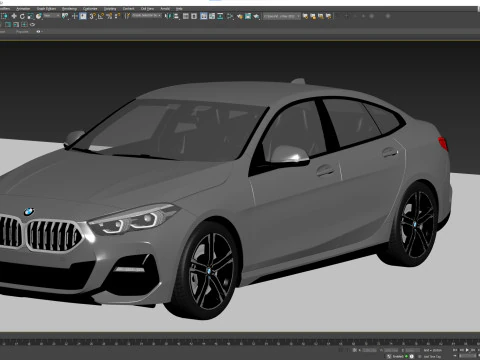
Task: Open the Render Setup teapot icon
Action: pyautogui.click(x=240, y=16)
